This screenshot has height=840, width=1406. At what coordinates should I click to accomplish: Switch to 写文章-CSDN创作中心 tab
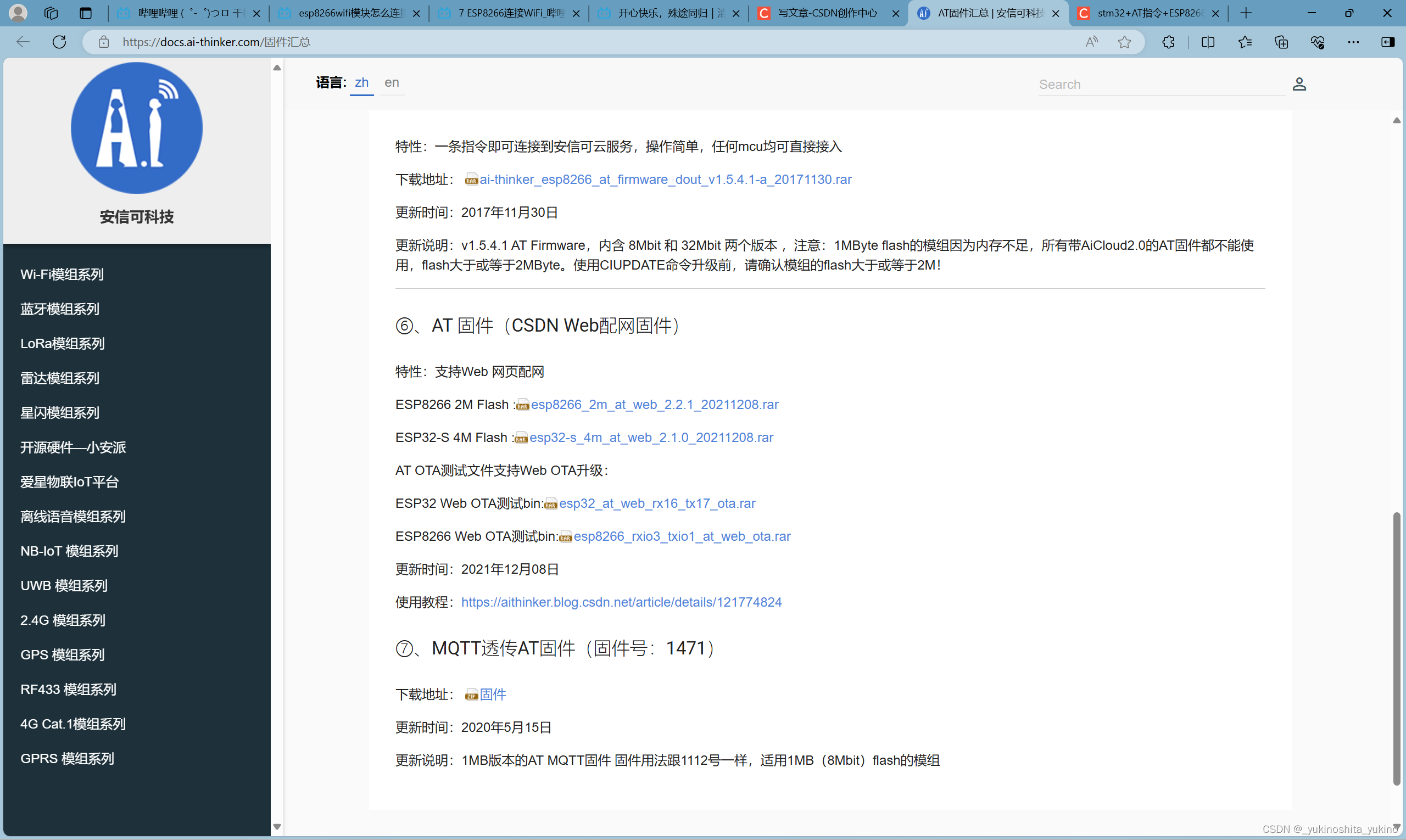tap(828, 13)
